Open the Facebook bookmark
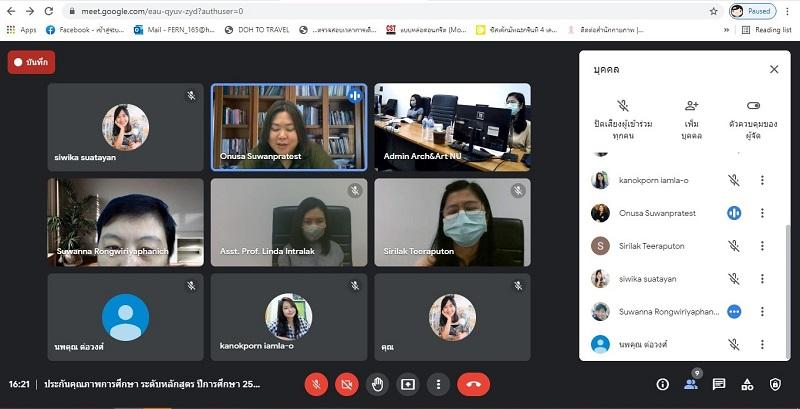Screen dimensions: 800x409 85,30
